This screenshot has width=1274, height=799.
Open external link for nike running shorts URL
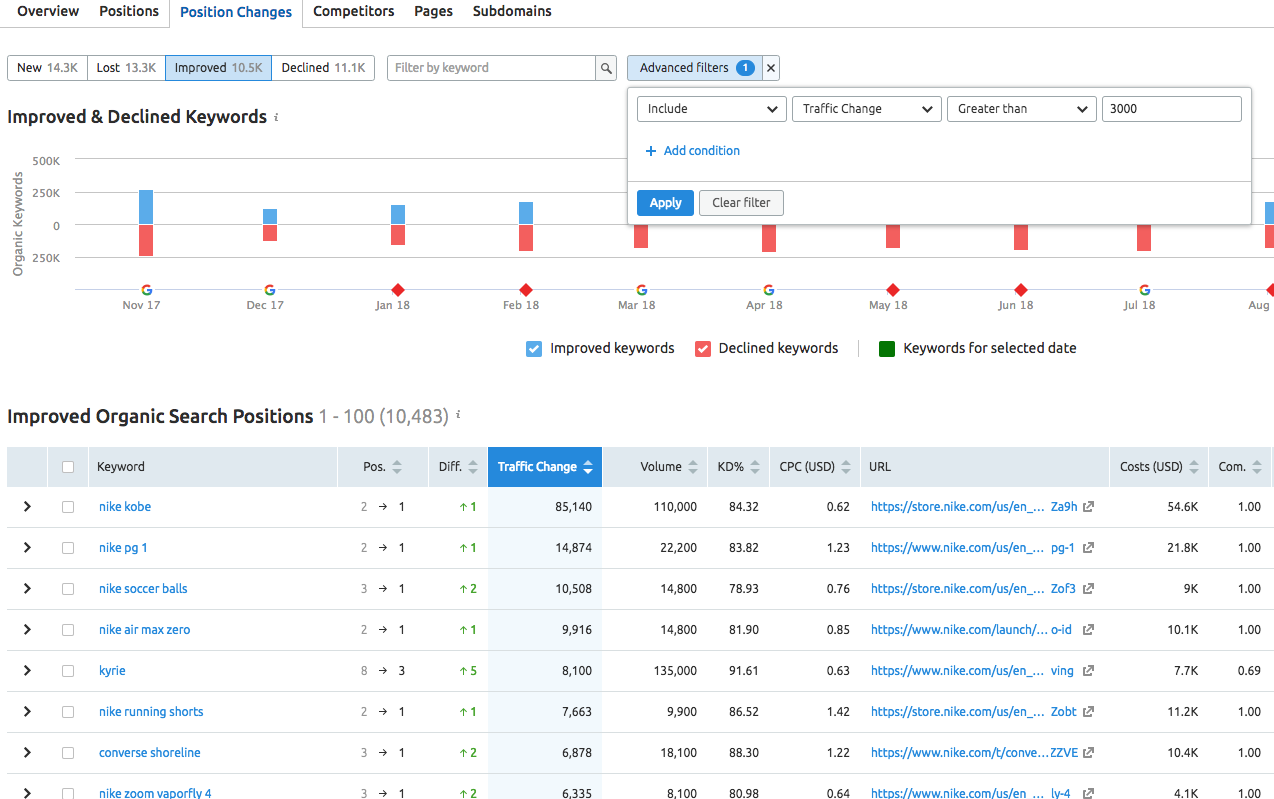click(1089, 712)
